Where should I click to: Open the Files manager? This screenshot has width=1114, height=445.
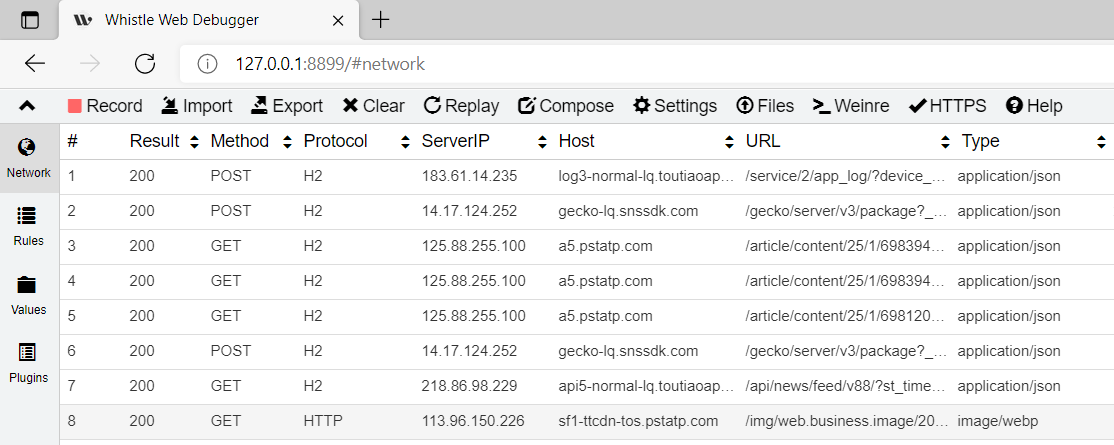[765, 106]
